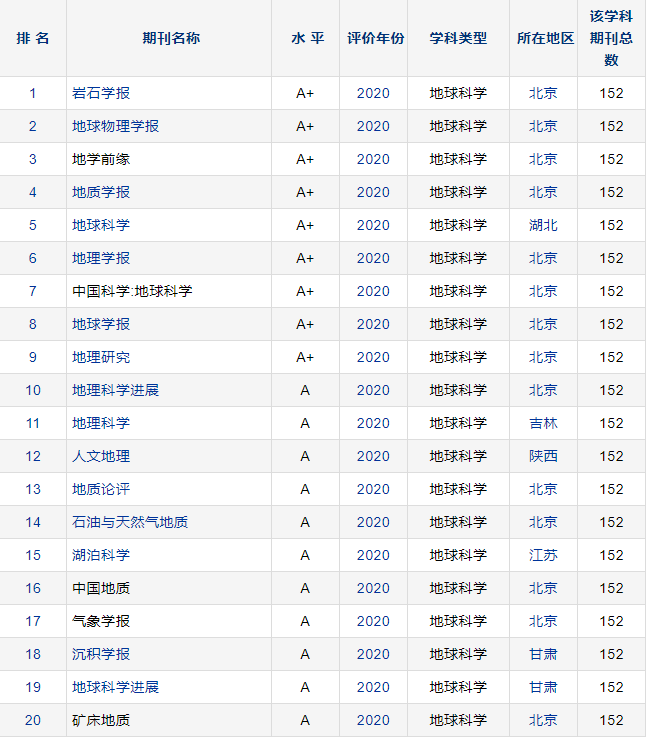The image size is (648, 739).
Task: Click the 期刊名称 column header
Action: [x=171, y=38]
